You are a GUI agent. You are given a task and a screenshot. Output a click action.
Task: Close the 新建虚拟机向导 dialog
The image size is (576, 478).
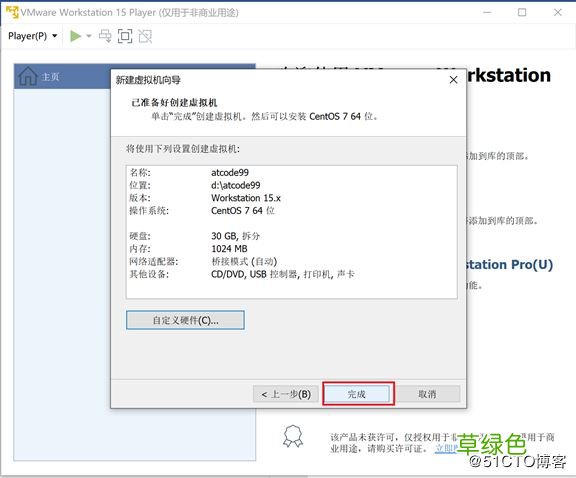(x=453, y=80)
